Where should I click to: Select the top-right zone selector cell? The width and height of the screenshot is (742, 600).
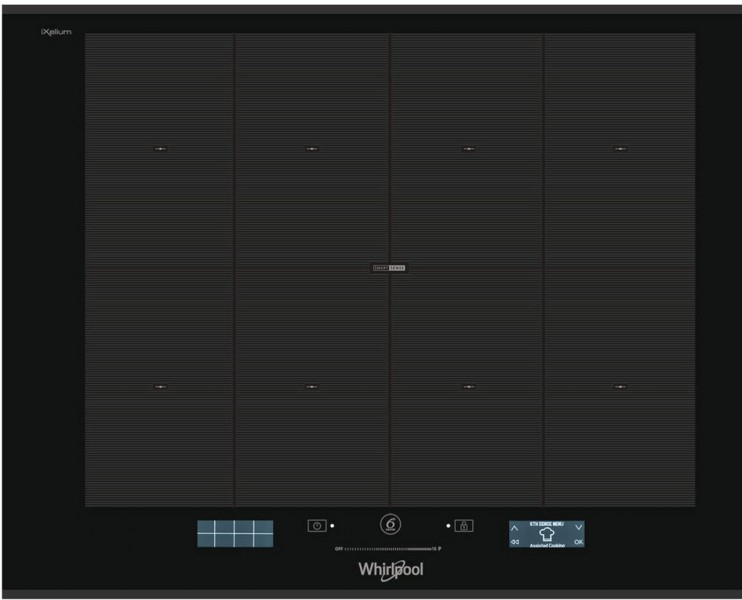pyautogui.click(x=264, y=527)
